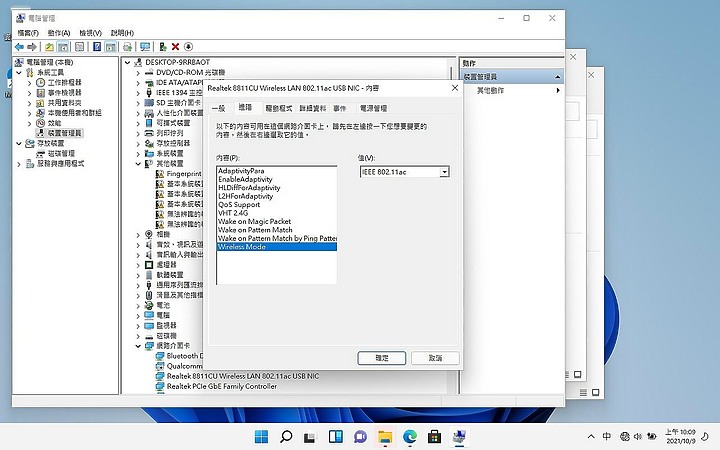The image size is (720, 450).
Task: Switch to the 事件 tab
Action: [339, 108]
